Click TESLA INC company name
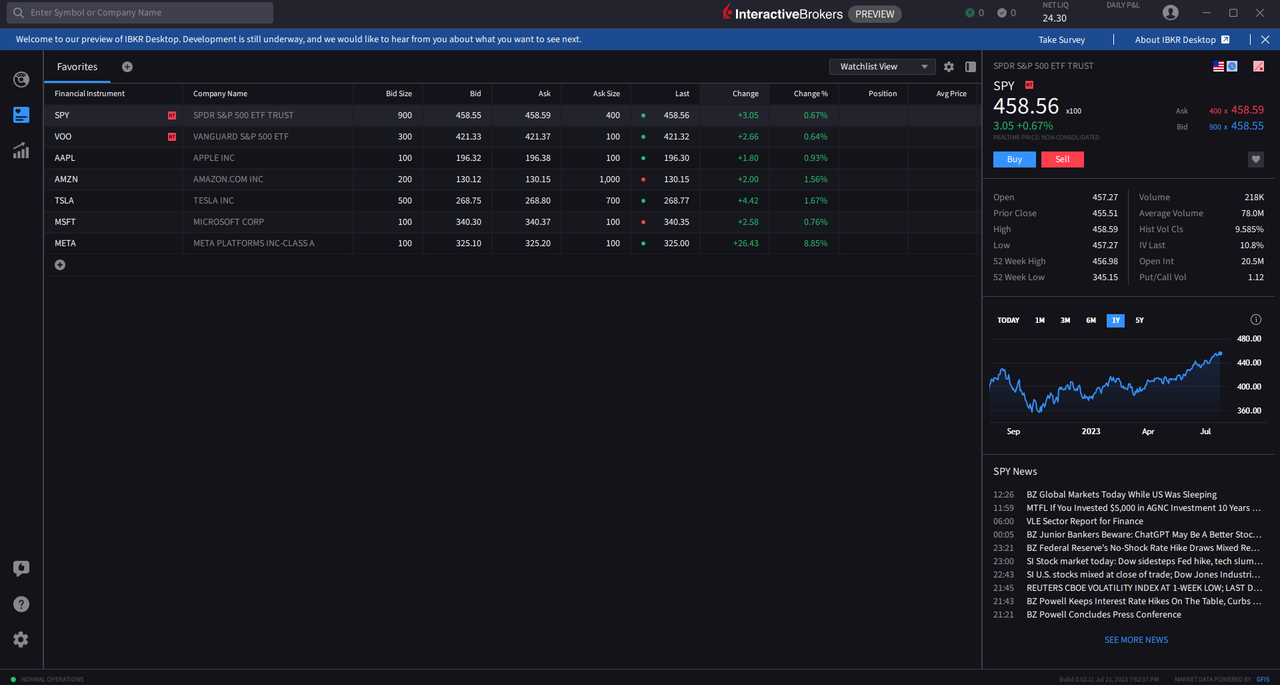Screen dimensions: 1280x685 (x=214, y=201)
